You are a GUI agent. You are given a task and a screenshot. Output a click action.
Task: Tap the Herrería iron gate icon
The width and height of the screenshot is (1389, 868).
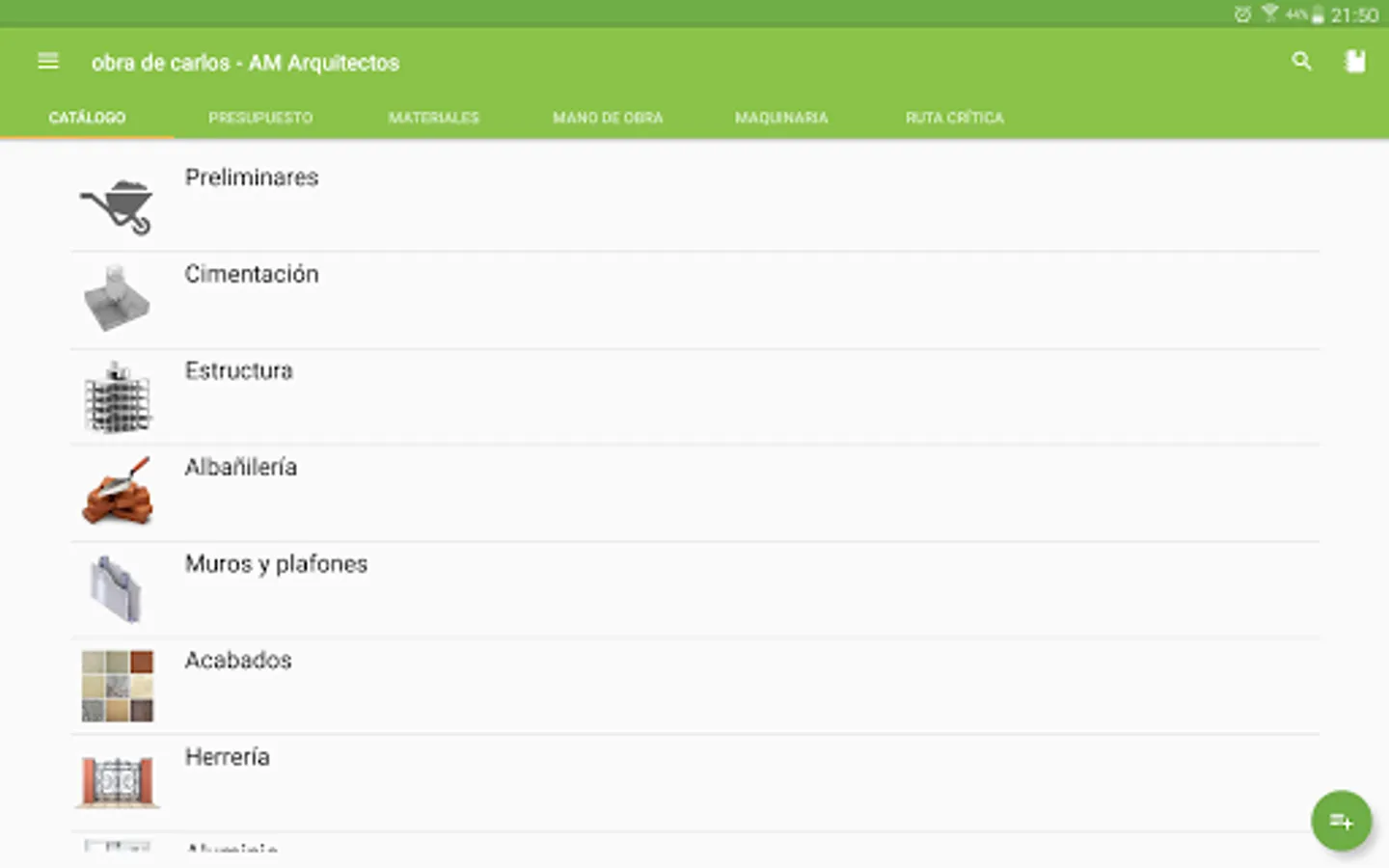pos(117,780)
